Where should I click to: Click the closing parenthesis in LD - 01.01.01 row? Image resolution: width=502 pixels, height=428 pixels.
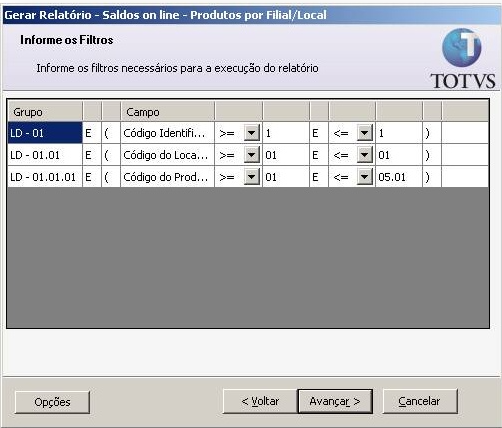tap(432, 177)
